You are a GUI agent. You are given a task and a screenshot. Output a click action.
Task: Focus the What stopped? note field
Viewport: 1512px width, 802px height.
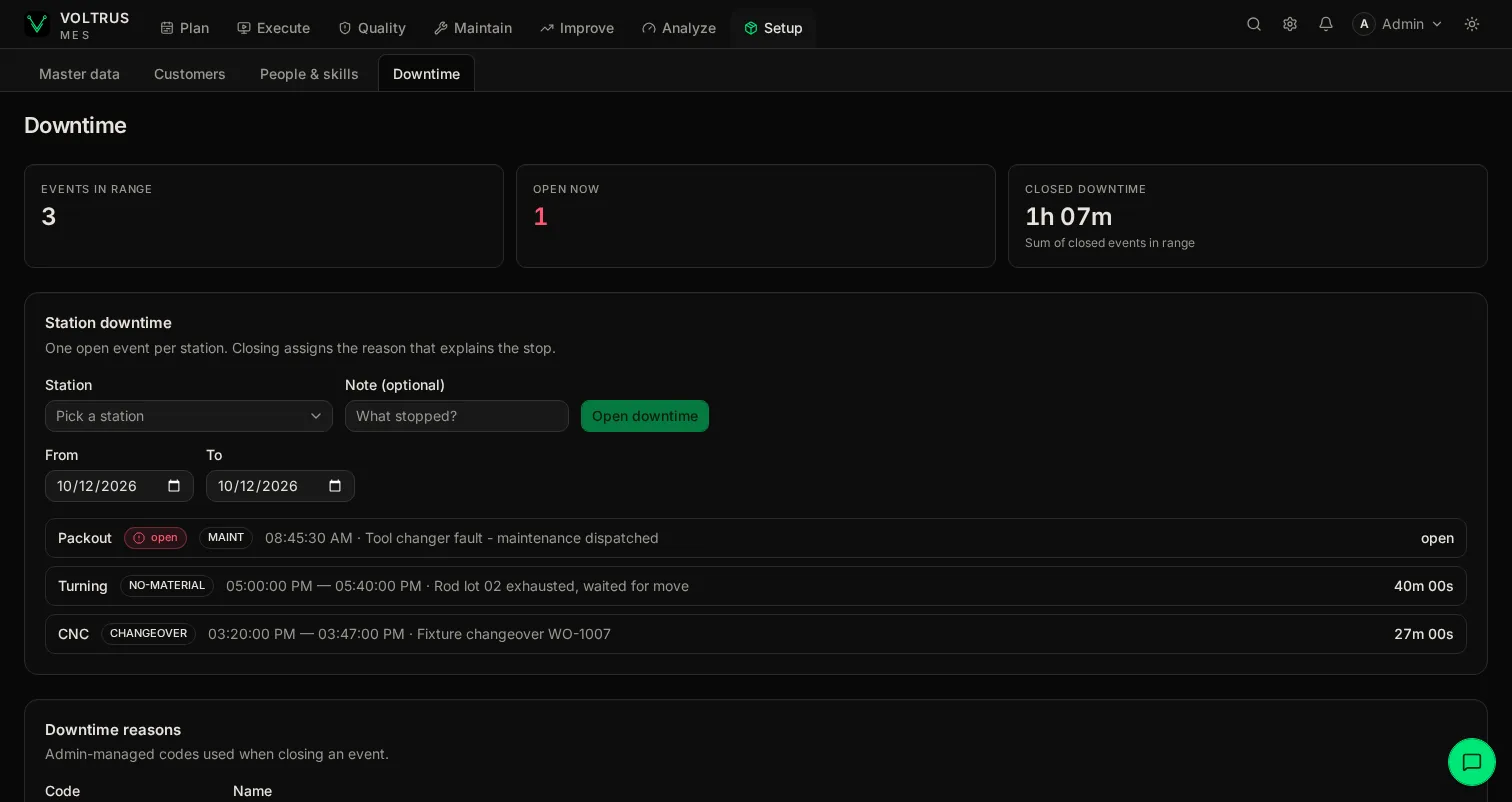click(x=457, y=416)
